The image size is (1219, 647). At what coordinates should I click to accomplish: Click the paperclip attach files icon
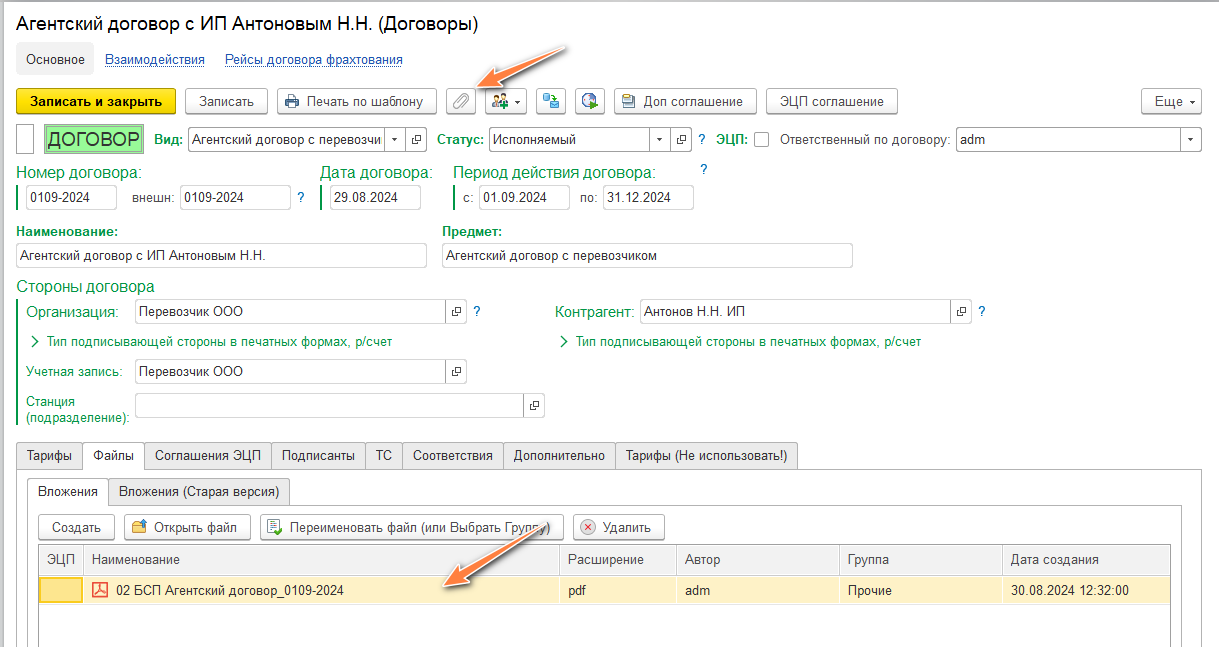pos(461,101)
